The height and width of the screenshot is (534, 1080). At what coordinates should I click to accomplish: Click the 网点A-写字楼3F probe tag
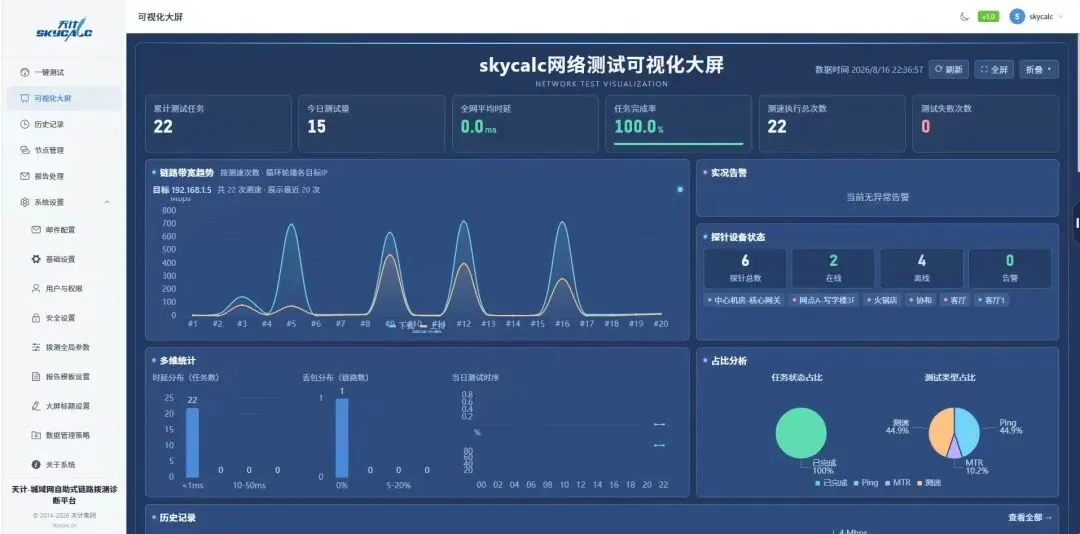(x=824, y=300)
